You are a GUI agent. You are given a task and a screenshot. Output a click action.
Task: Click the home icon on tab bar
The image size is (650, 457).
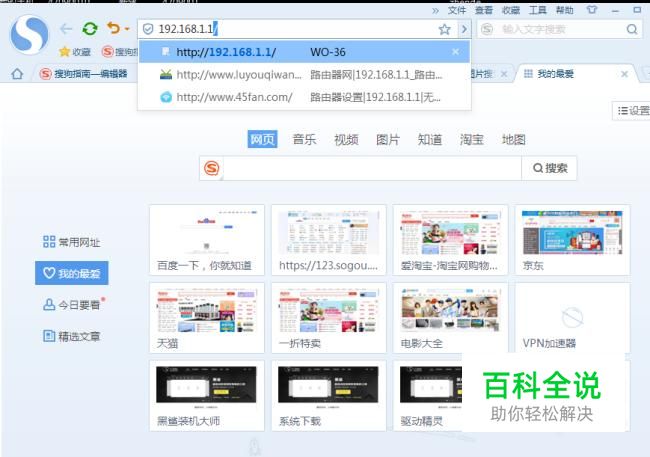click(x=17, y=74)
